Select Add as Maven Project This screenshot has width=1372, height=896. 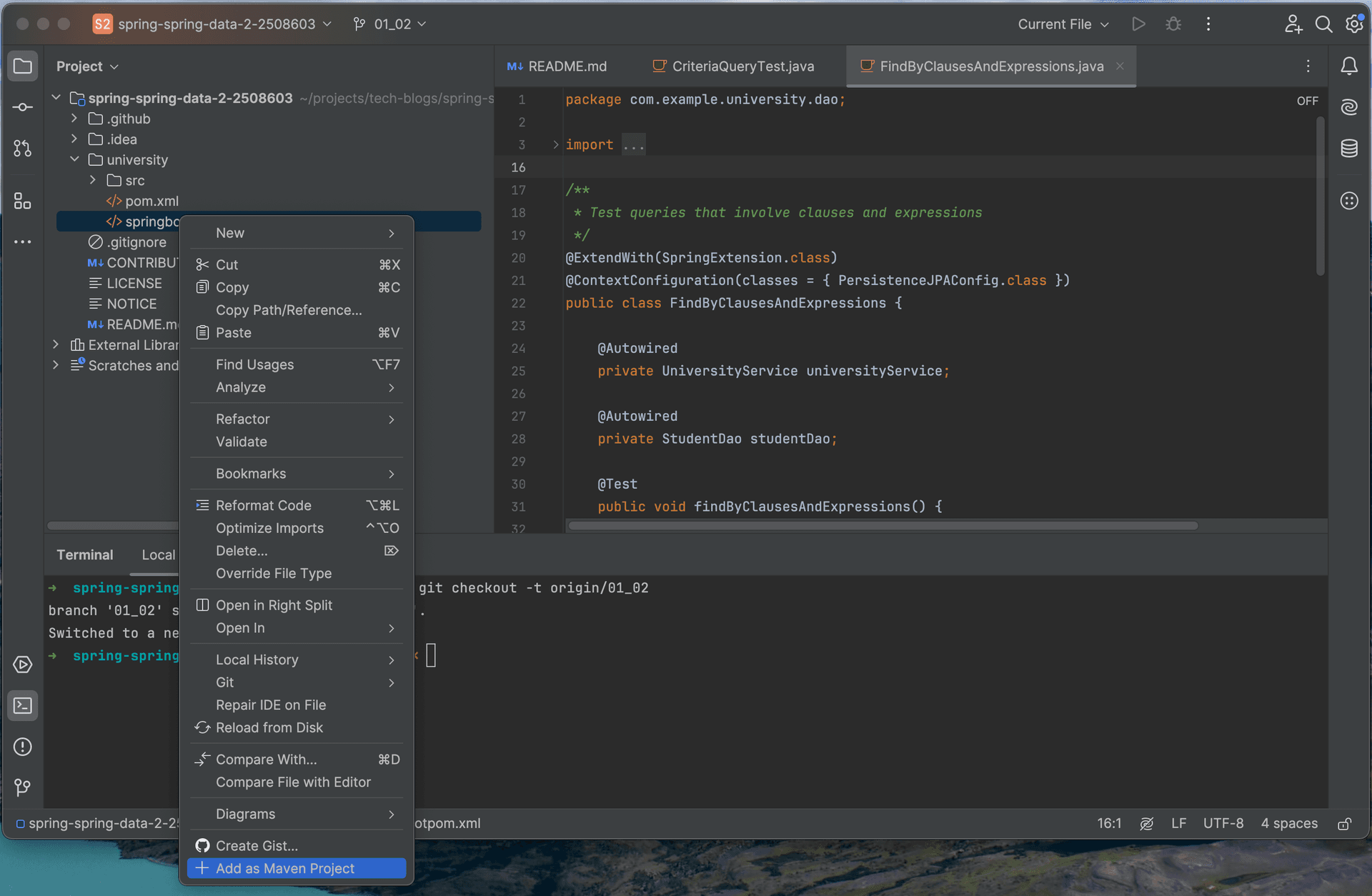(x=297, y=868)
